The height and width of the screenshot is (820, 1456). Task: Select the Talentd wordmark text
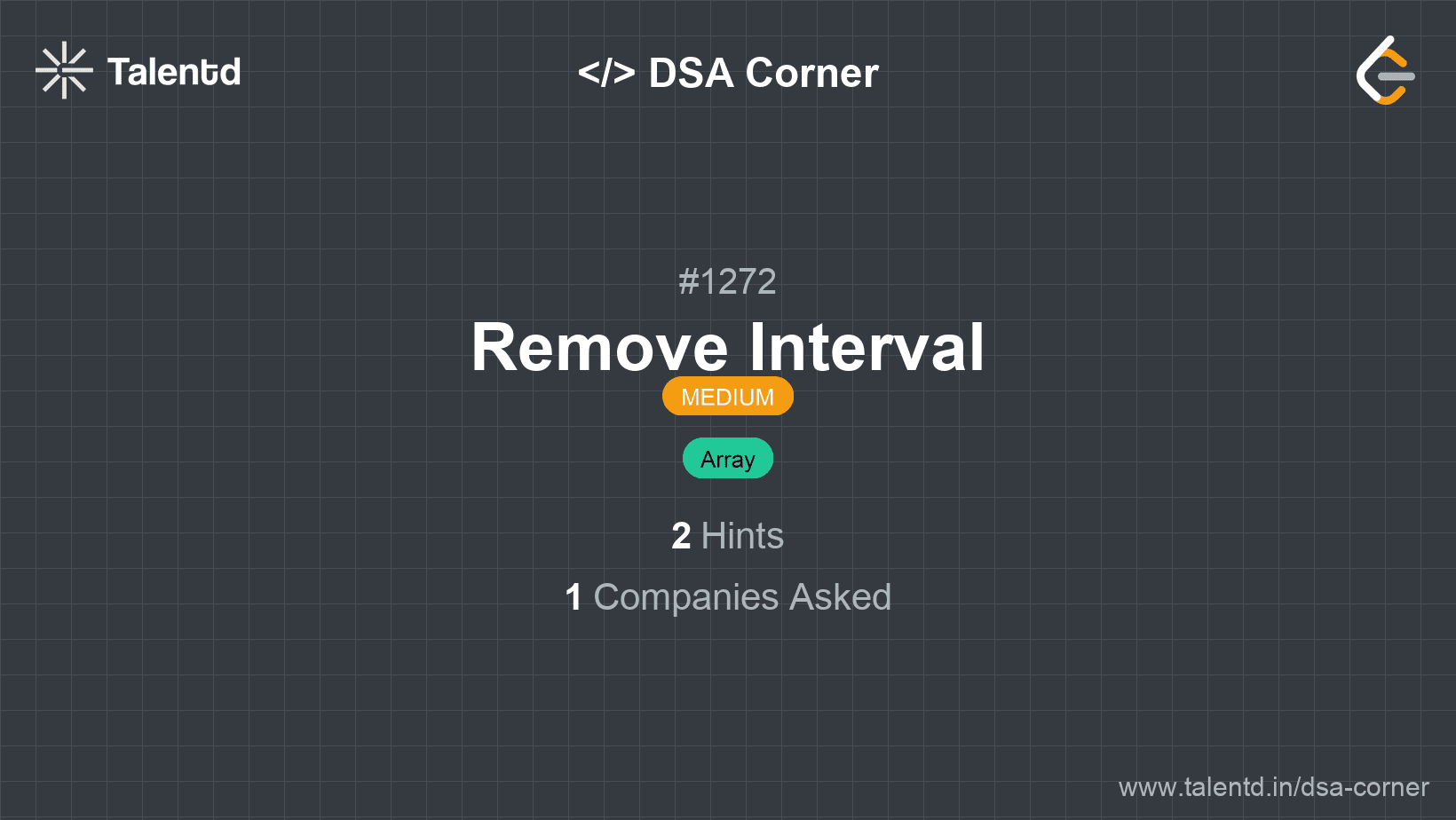174,72
